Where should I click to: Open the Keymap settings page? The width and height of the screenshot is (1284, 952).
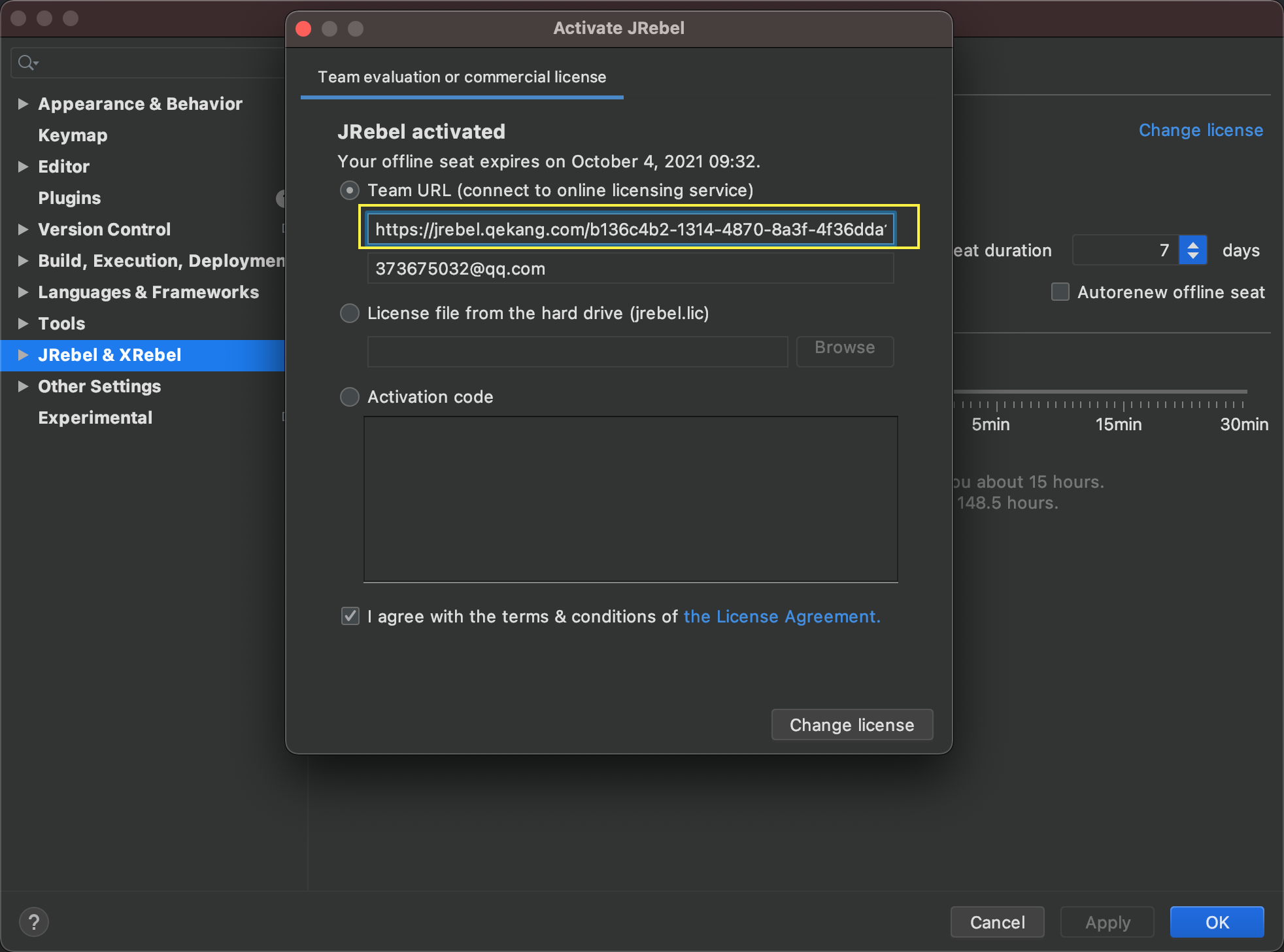click(x=73, y=135)
